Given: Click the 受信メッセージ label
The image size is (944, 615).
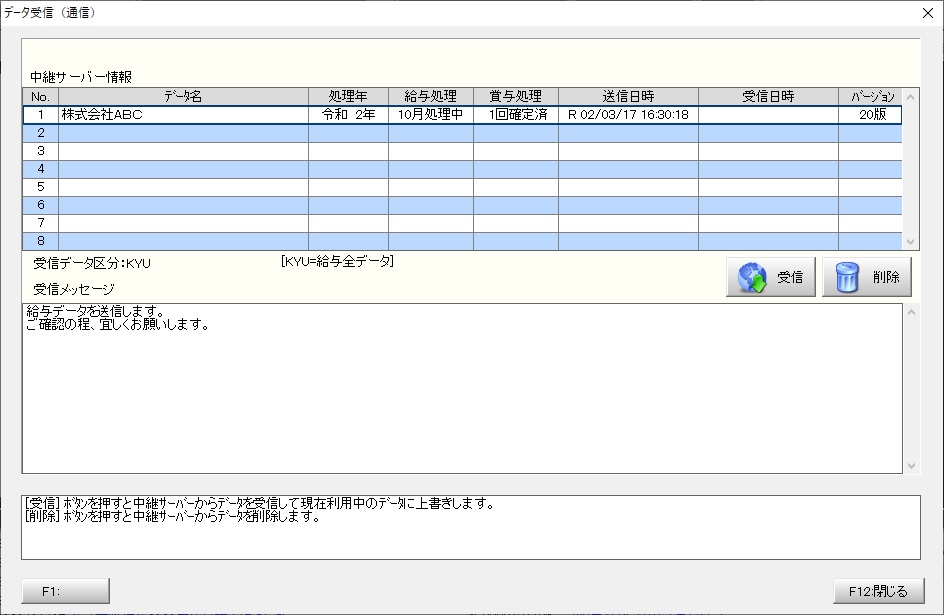Looking at the screenshot, I should point(73,289).
